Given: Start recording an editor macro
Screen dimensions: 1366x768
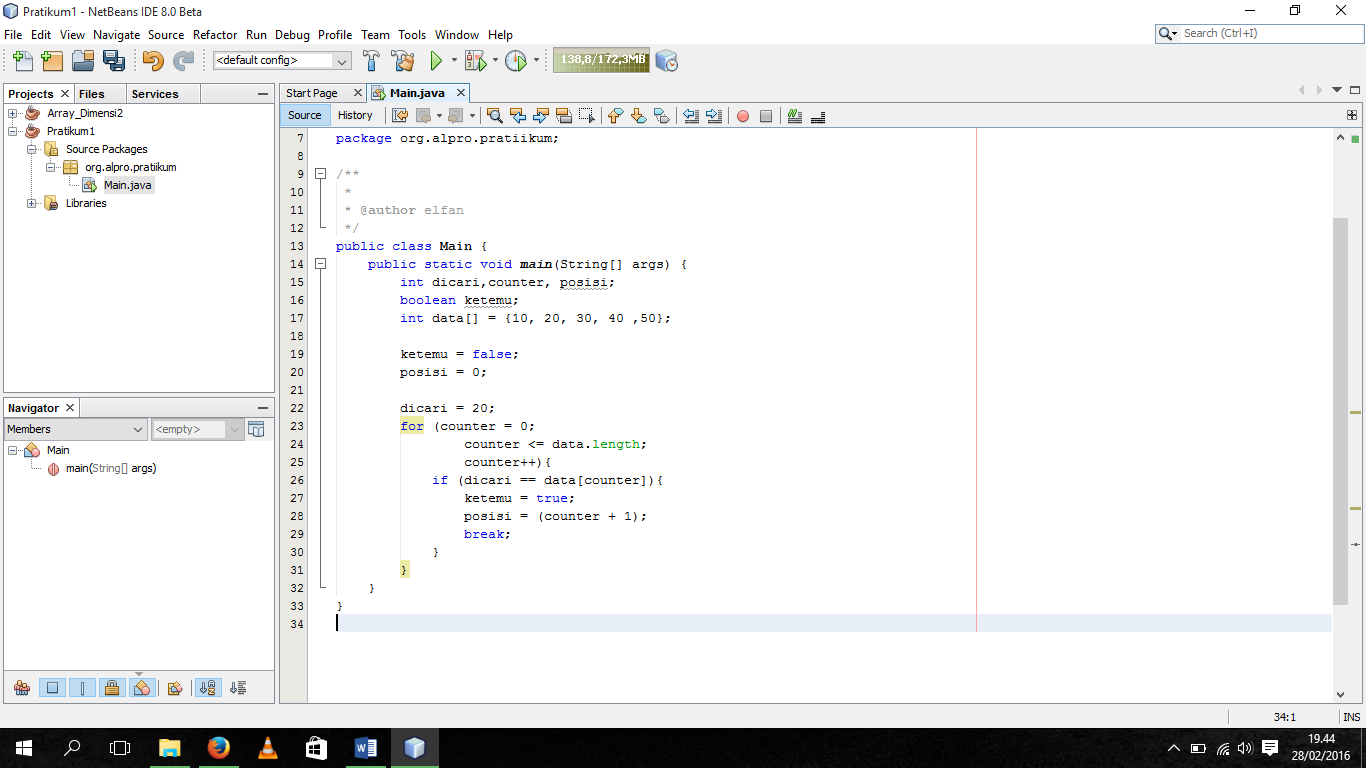Looking at the screenshot, I should (x=743, y=116).
